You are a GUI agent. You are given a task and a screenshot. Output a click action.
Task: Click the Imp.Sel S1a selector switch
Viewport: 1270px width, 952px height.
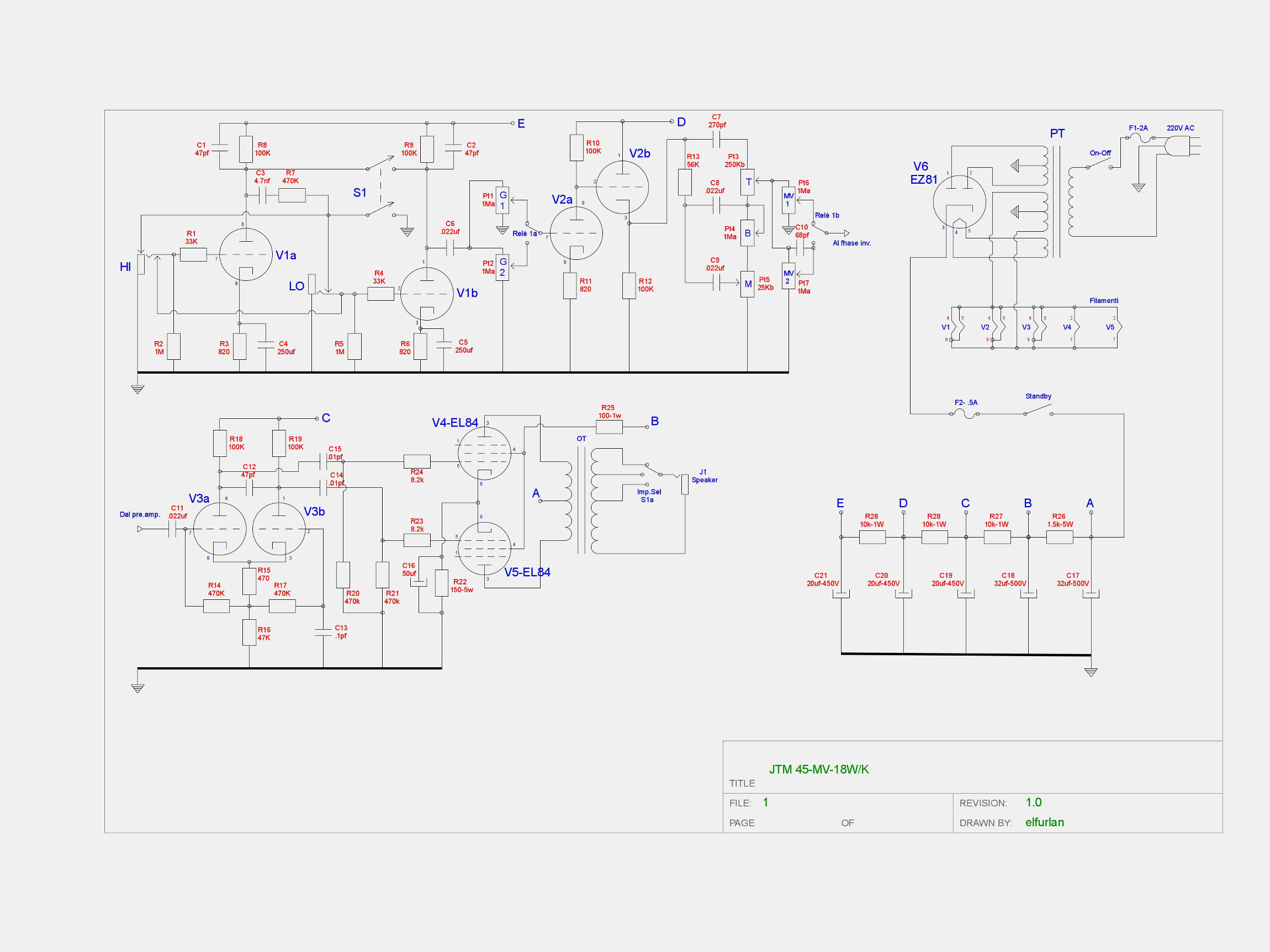[653, 470]
